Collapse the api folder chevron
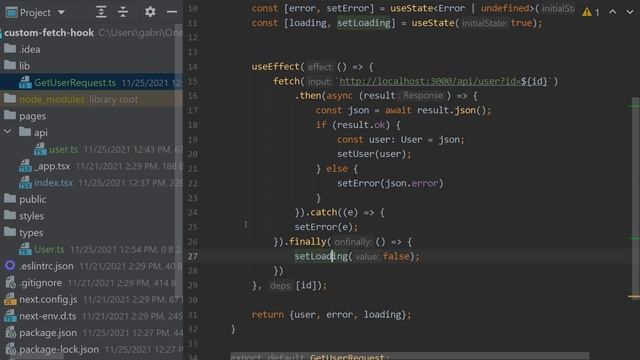 [x=7, y=132]
